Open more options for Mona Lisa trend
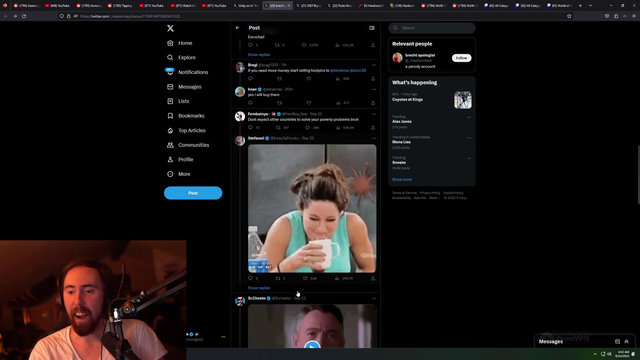The height and width of the screenshot is (360, 640). (469, 138)
